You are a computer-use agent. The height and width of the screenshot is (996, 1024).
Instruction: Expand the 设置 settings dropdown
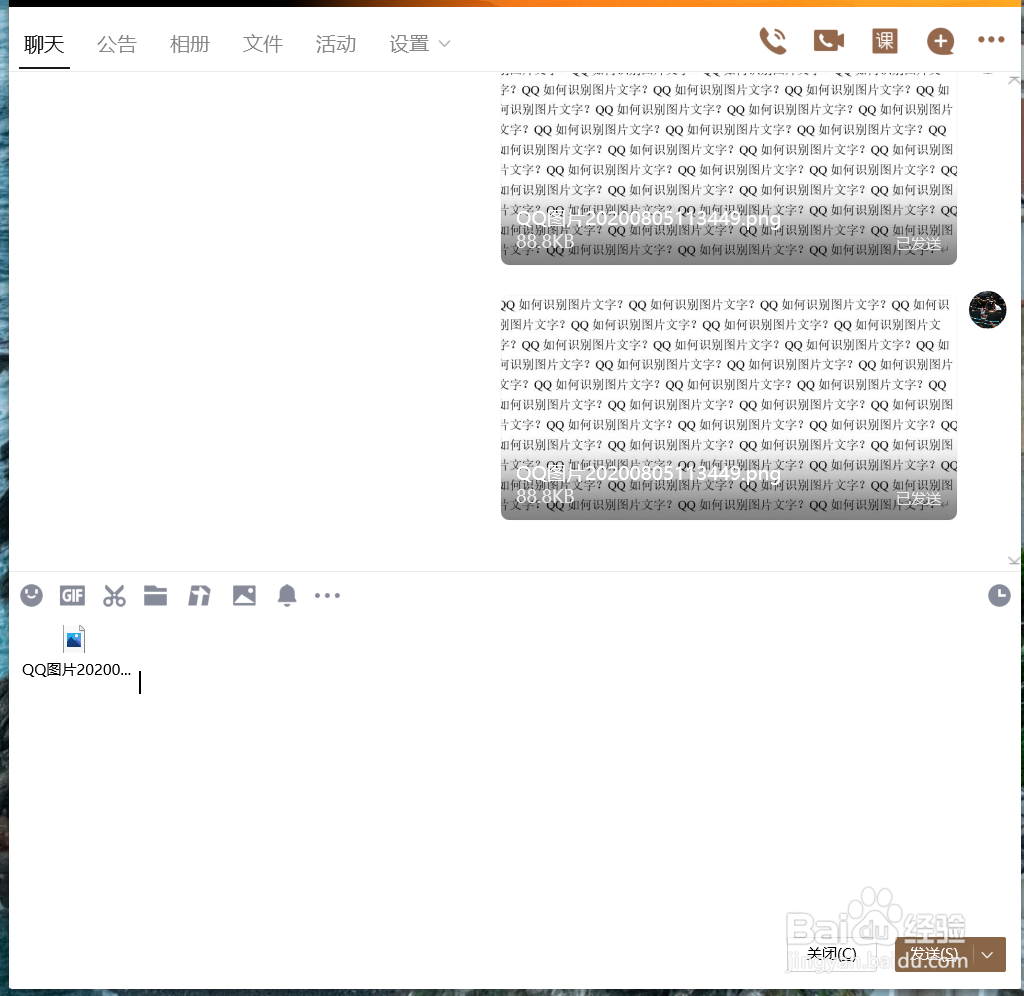[x=418, y=44]
